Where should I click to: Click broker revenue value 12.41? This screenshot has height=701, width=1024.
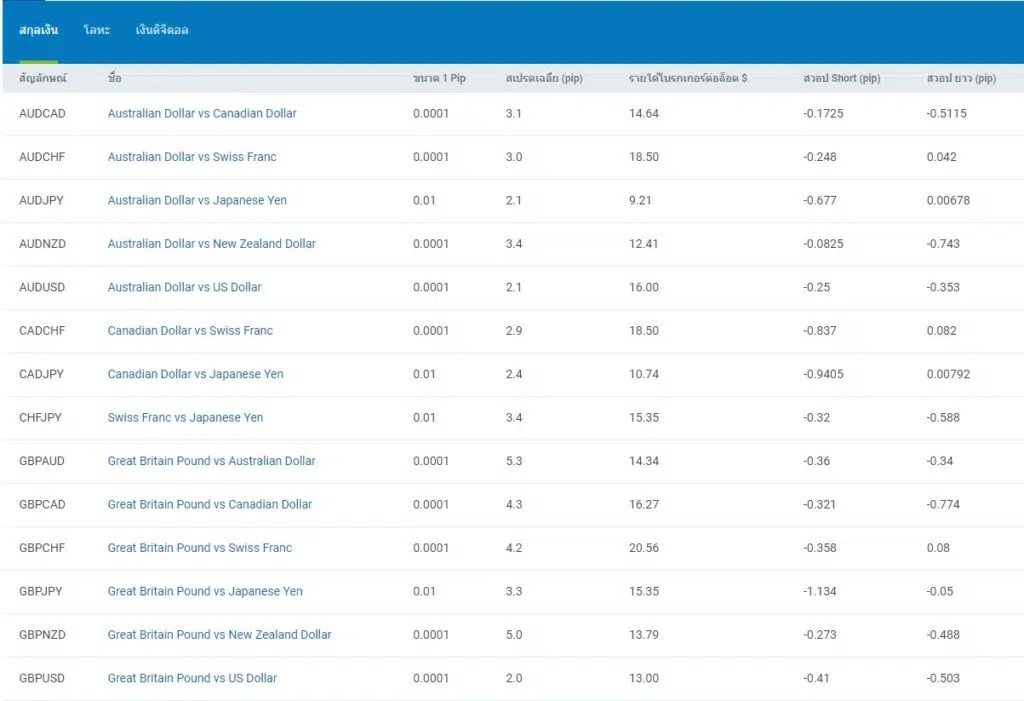644,244
